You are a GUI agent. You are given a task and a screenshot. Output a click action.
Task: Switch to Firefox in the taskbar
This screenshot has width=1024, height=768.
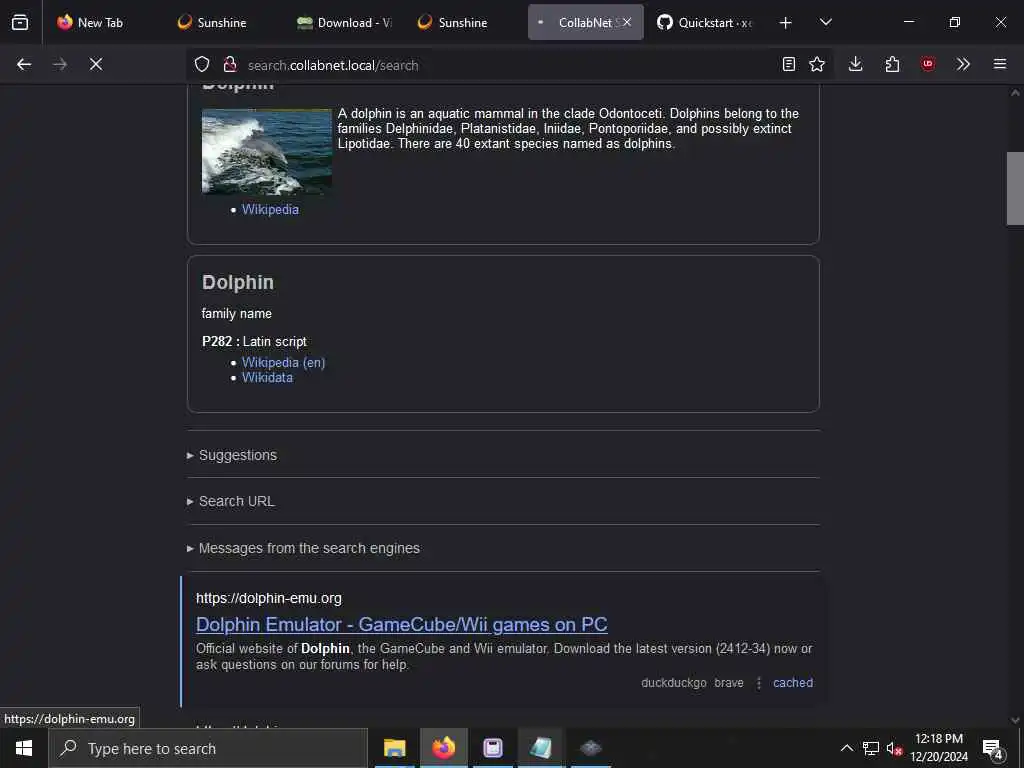click(x=443, y=748)
